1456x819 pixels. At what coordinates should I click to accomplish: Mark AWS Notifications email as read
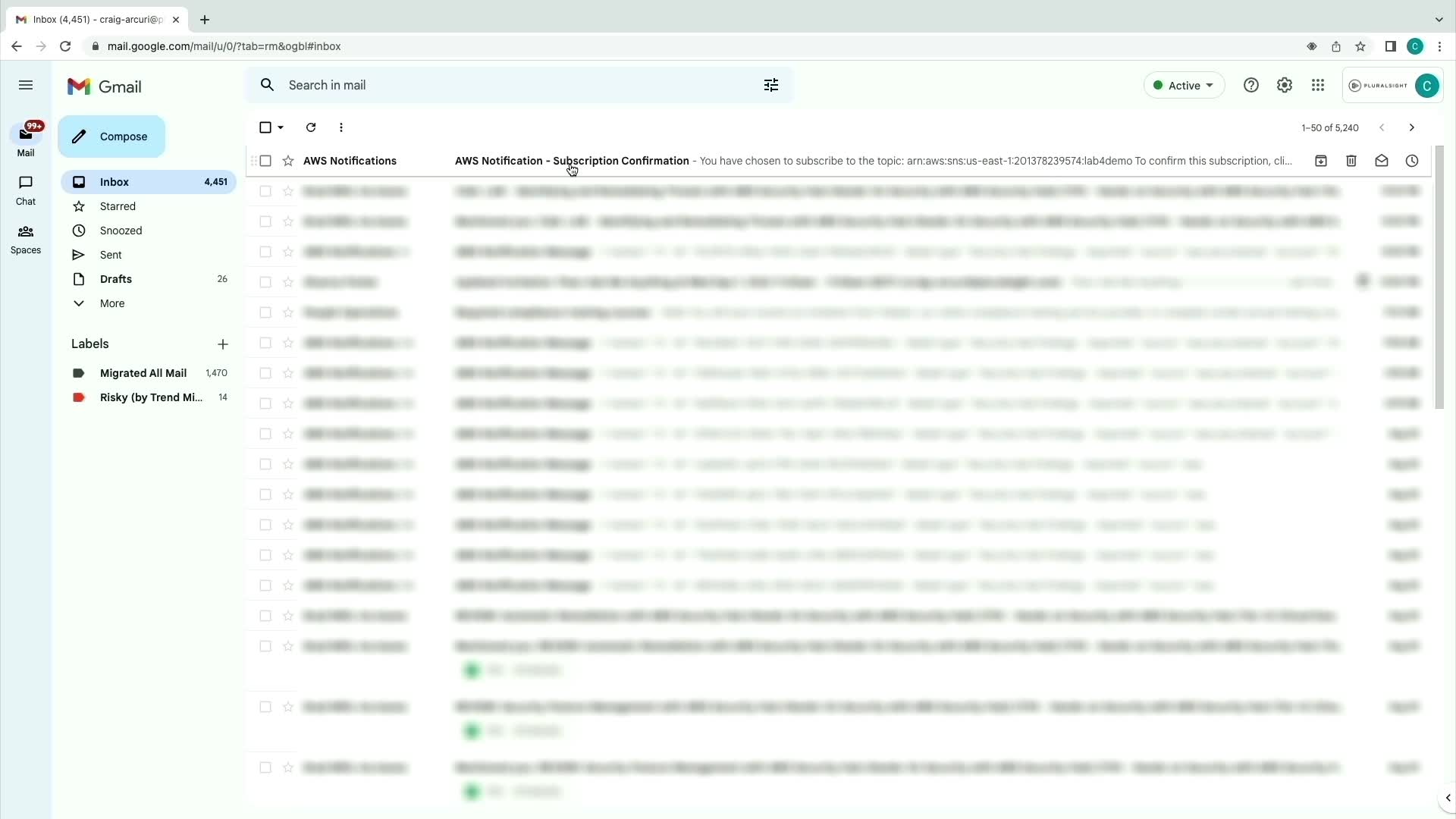pos(1381,161)
